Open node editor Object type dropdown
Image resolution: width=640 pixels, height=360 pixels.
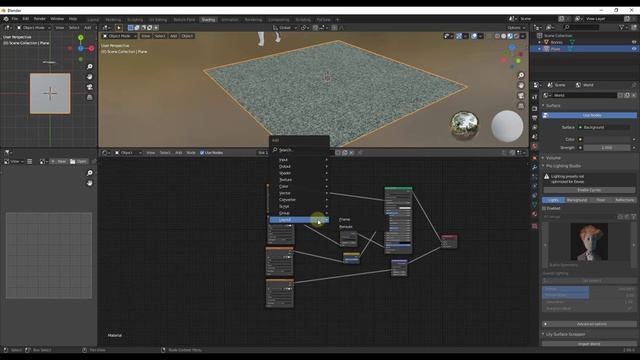tap(127, 153)
